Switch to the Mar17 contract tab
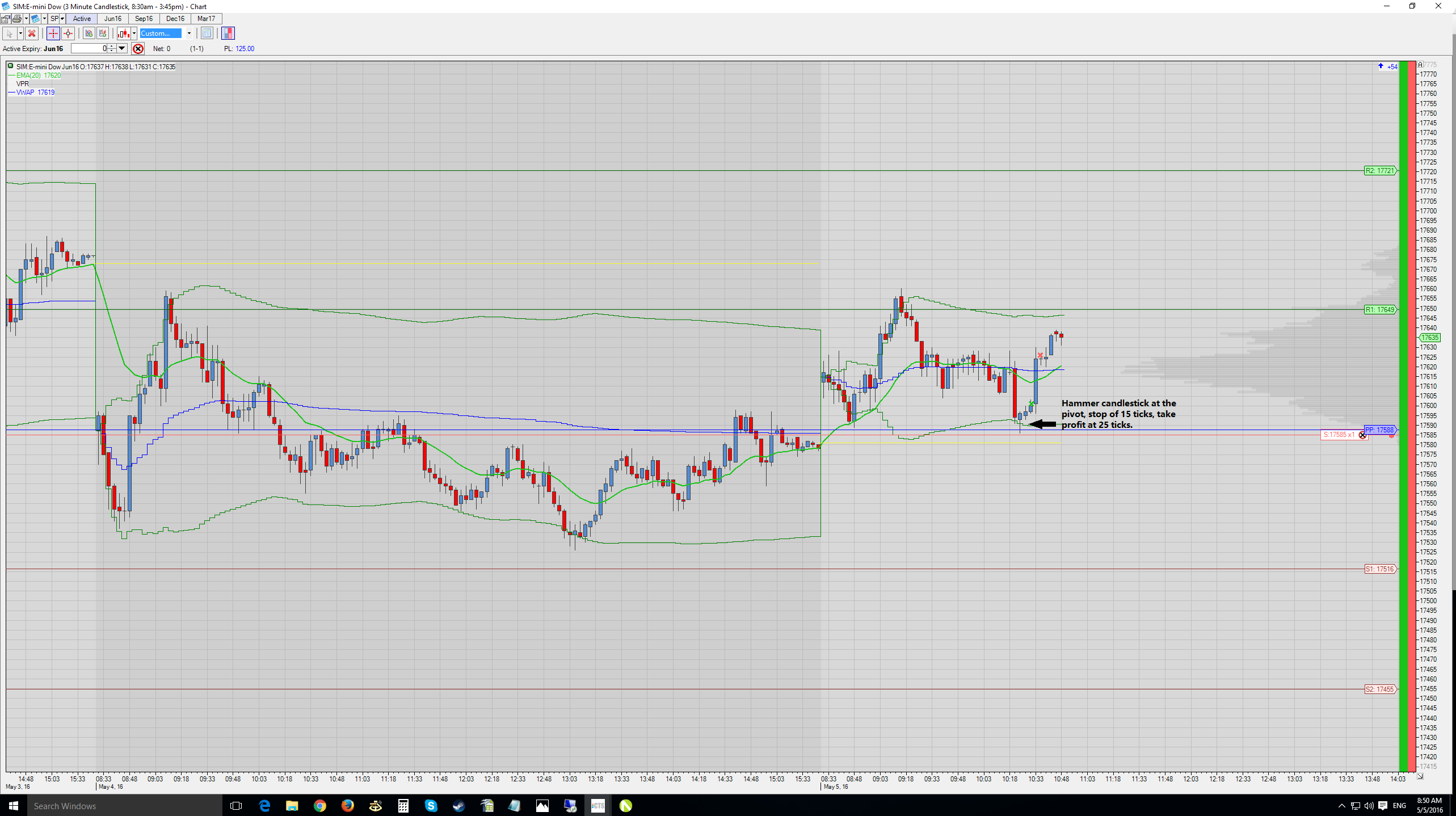The image size is (1456, 816). [x=206, y=19]
